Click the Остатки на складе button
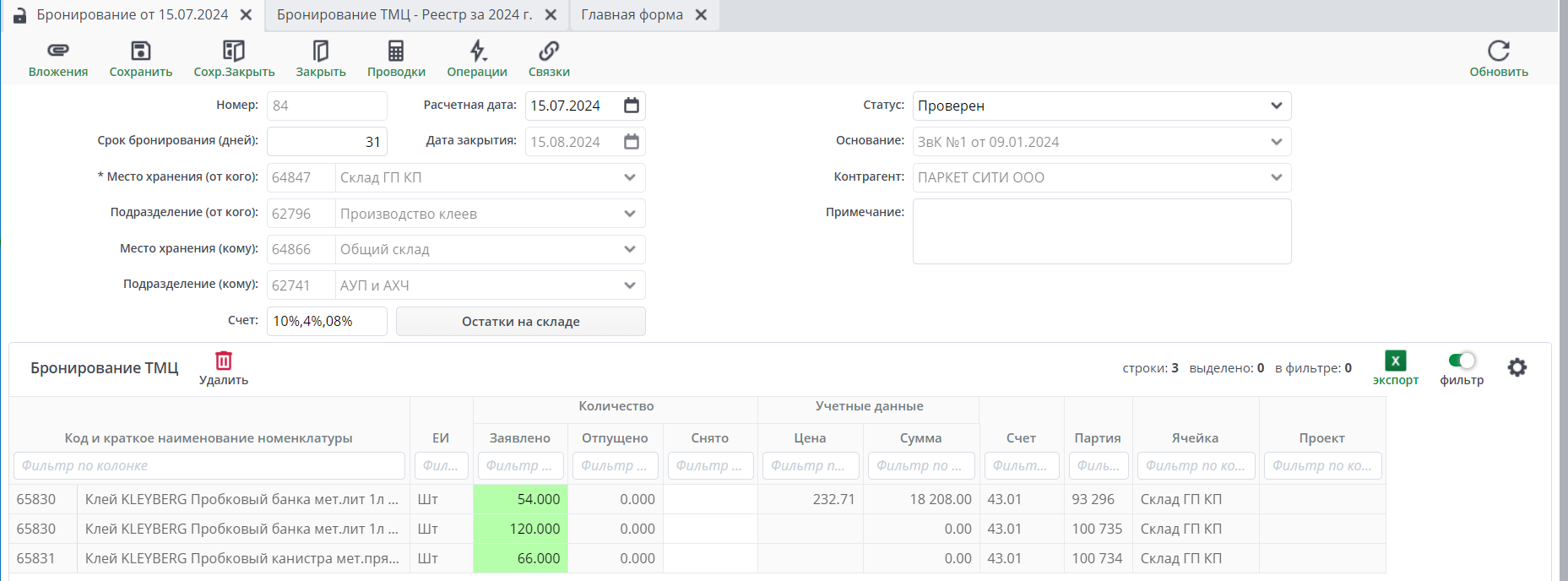Image resolution: width=1568 pixels, height=581 pixels. pyautogui.click(x=520, y=322)
